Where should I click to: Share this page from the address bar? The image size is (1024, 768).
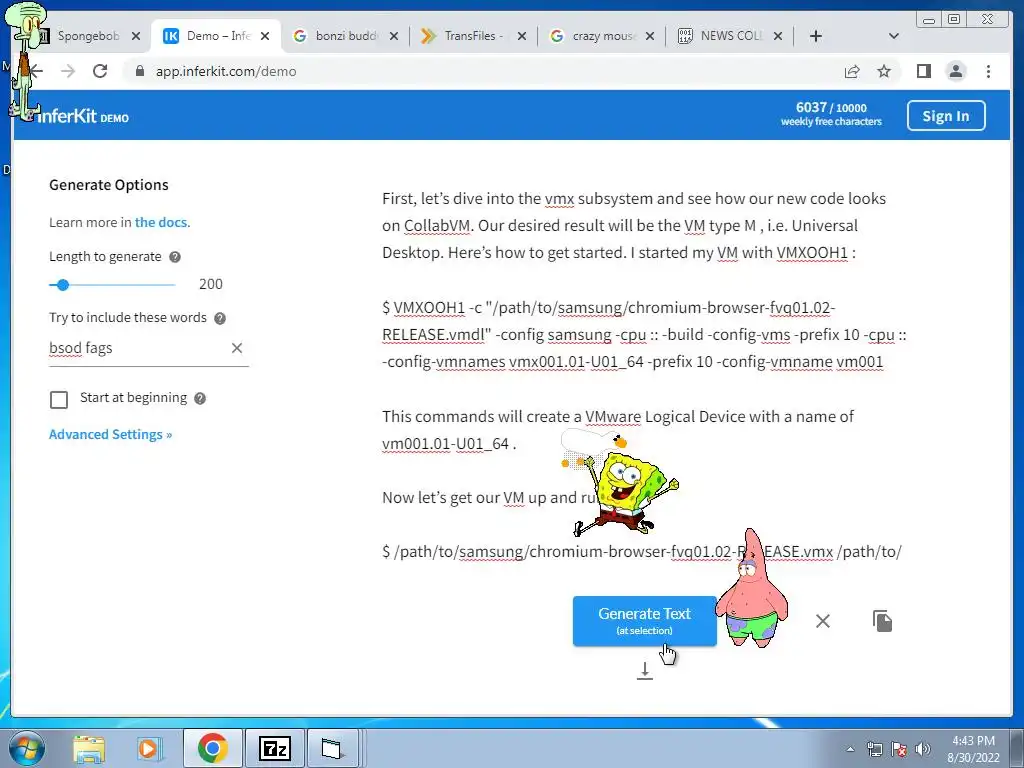point(852,71)
